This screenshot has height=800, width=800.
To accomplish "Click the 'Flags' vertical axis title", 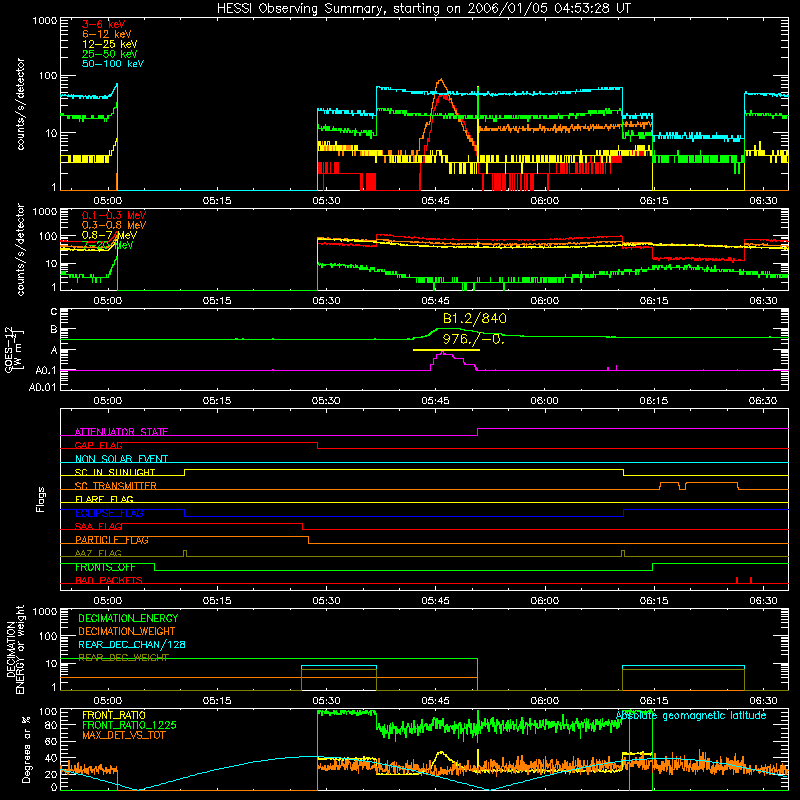I will 41,499.
